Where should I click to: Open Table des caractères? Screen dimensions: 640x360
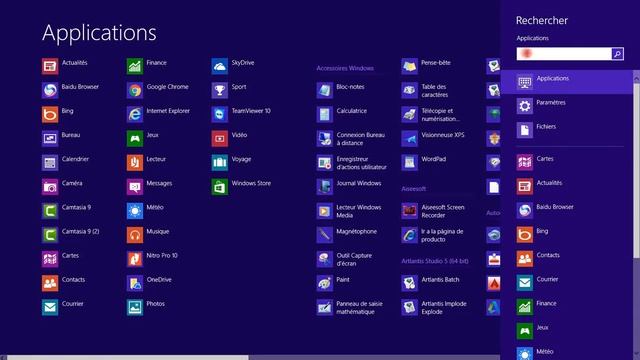point(409,91)
